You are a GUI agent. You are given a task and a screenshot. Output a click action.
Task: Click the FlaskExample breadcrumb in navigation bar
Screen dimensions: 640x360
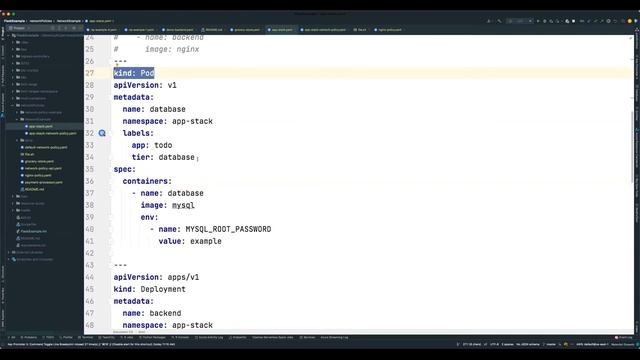14,21
